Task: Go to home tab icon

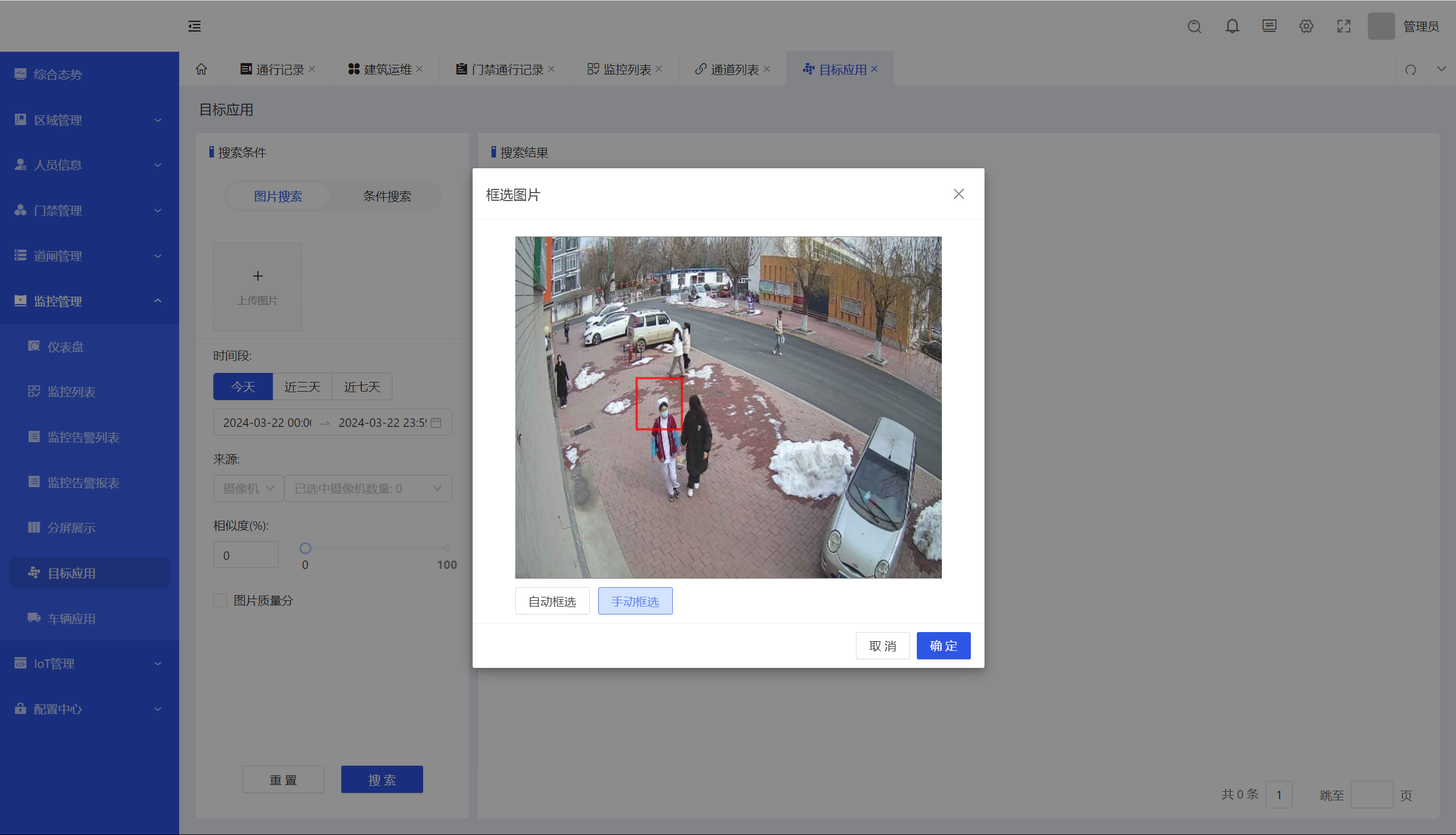Action: [201, 69]
